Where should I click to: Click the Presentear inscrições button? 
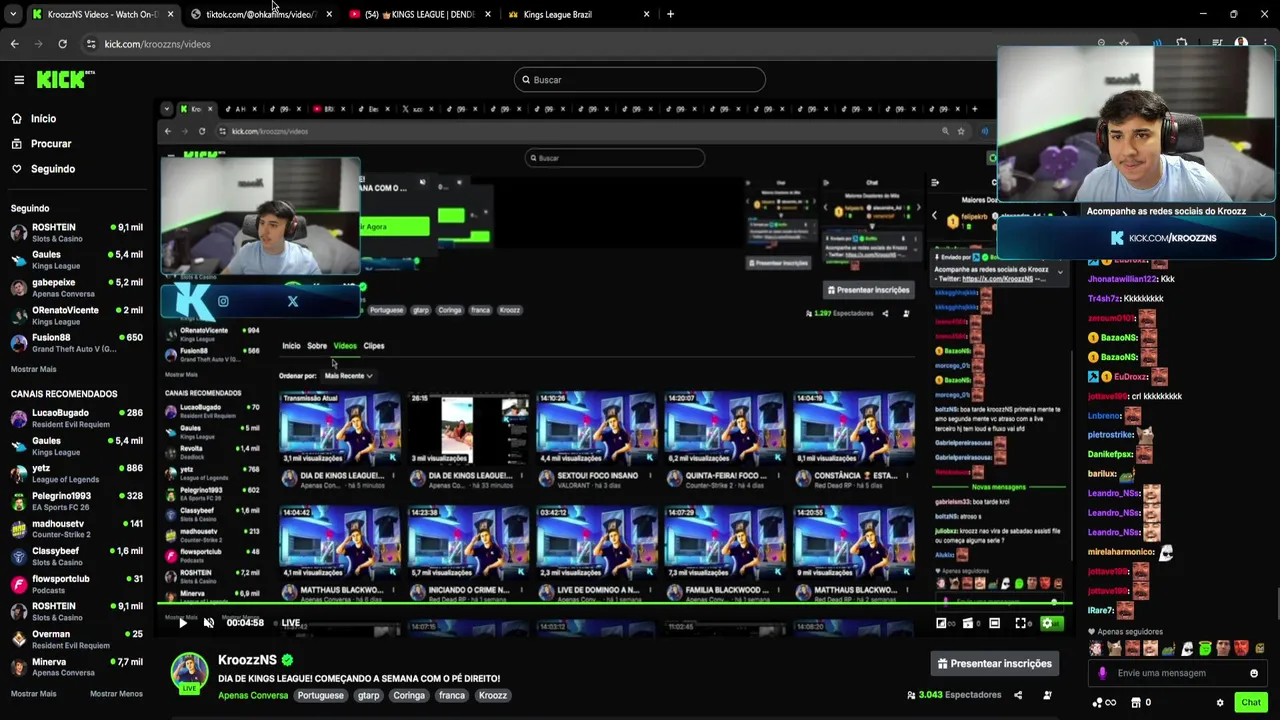tap(995, 663)
